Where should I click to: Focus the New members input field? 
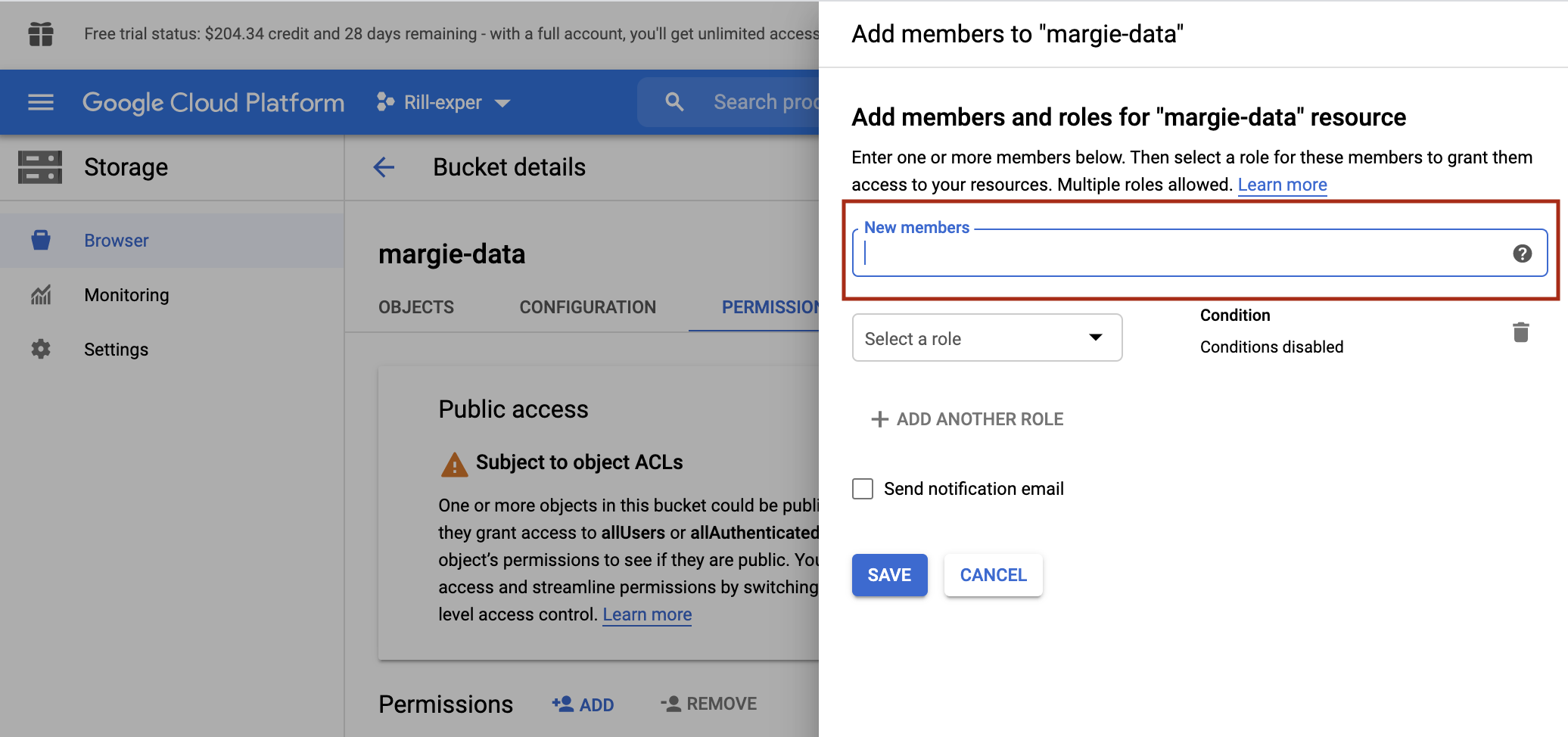[1200, 253]
